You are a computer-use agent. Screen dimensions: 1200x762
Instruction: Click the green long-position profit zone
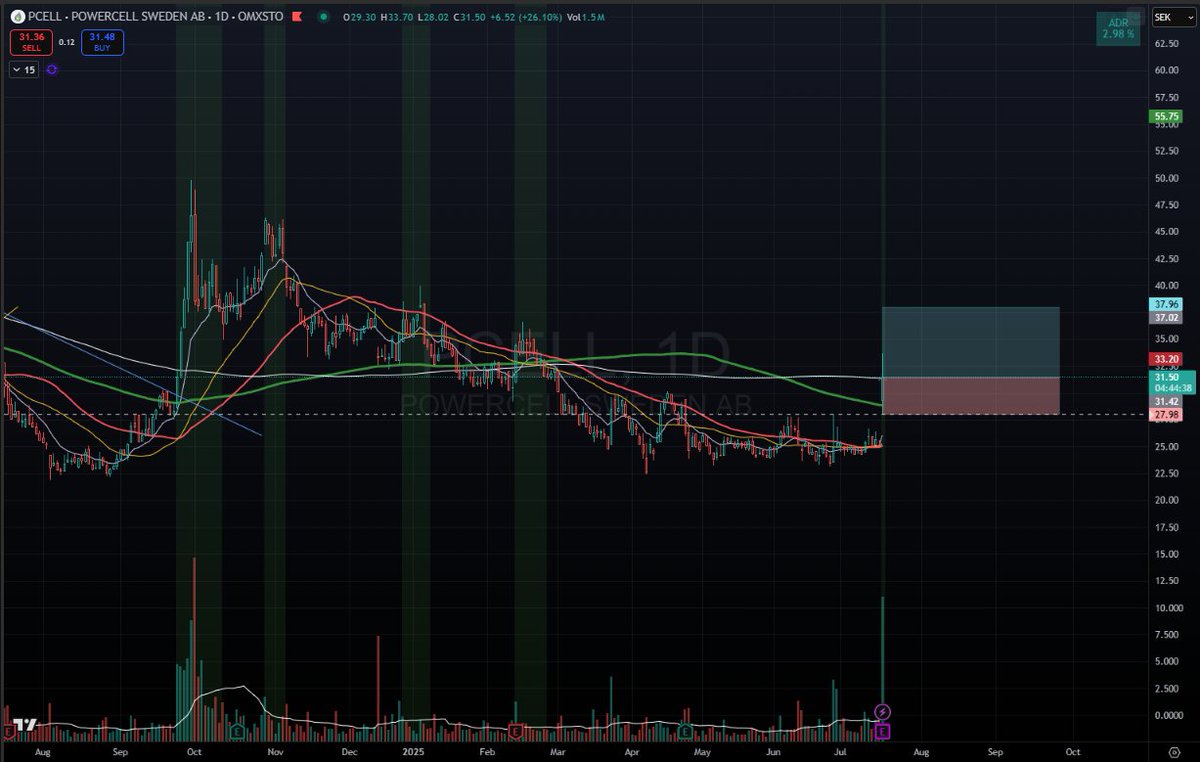970,342
